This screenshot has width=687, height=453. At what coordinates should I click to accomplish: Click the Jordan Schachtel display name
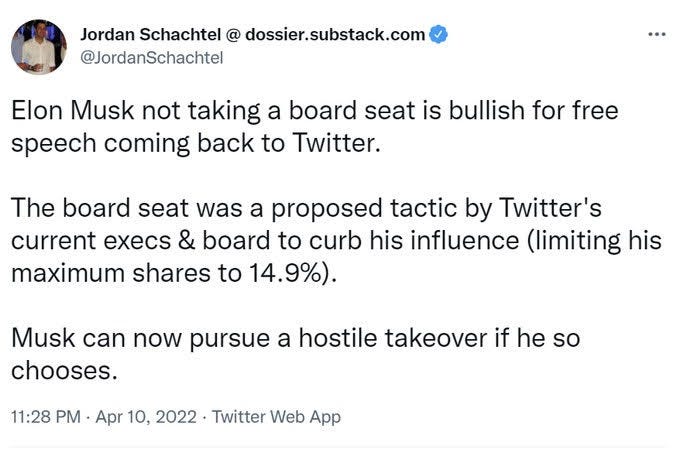coord(150,34)
